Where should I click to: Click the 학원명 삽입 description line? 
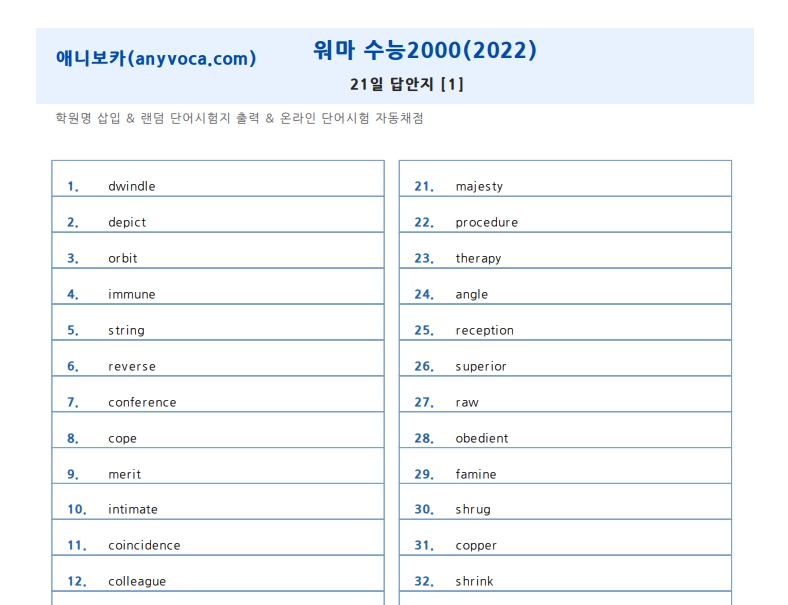(x=239, y=118)
